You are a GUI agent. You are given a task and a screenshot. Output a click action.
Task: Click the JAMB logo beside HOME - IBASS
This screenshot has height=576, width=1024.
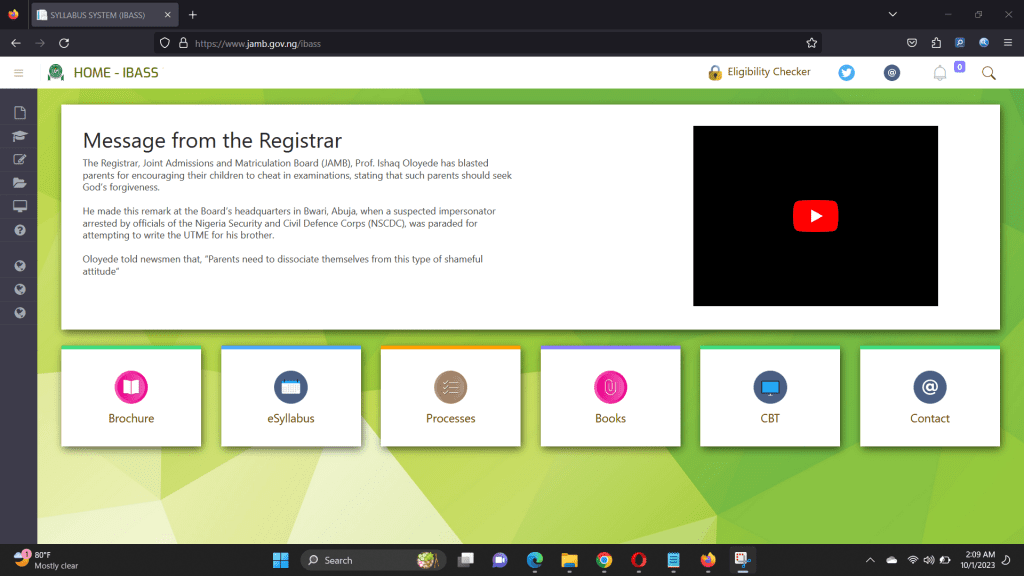56,72
